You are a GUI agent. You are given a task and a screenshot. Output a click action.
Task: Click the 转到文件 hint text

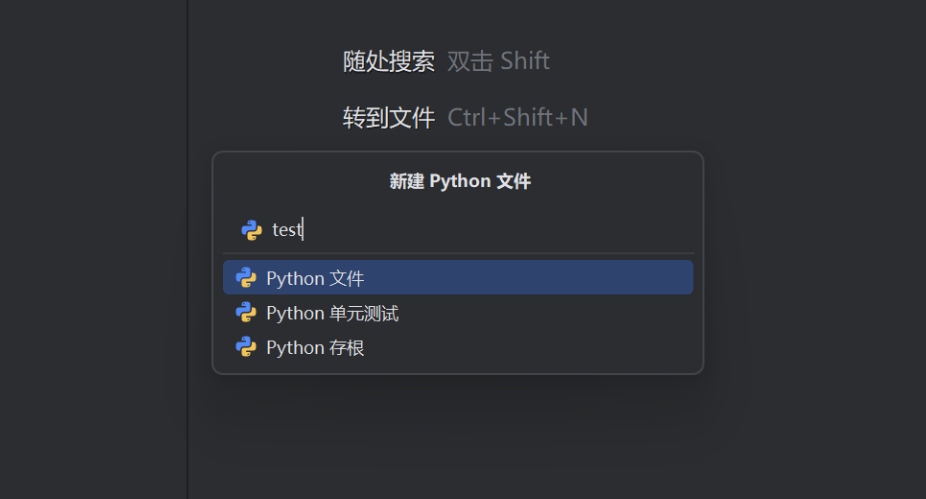[x=389, y=118]
